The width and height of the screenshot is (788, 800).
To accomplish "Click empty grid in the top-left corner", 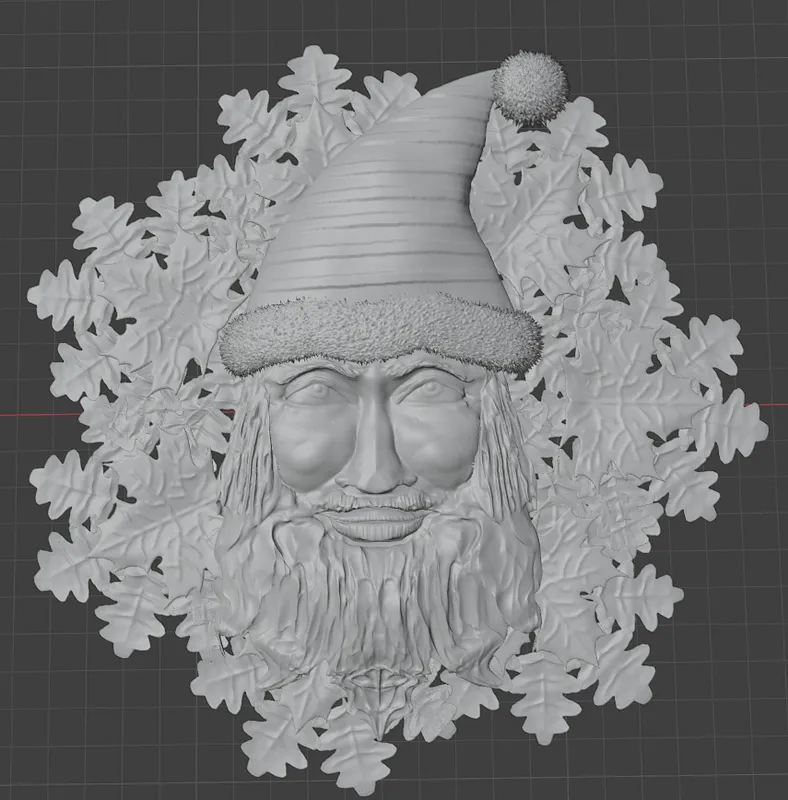I will (60, 60).
